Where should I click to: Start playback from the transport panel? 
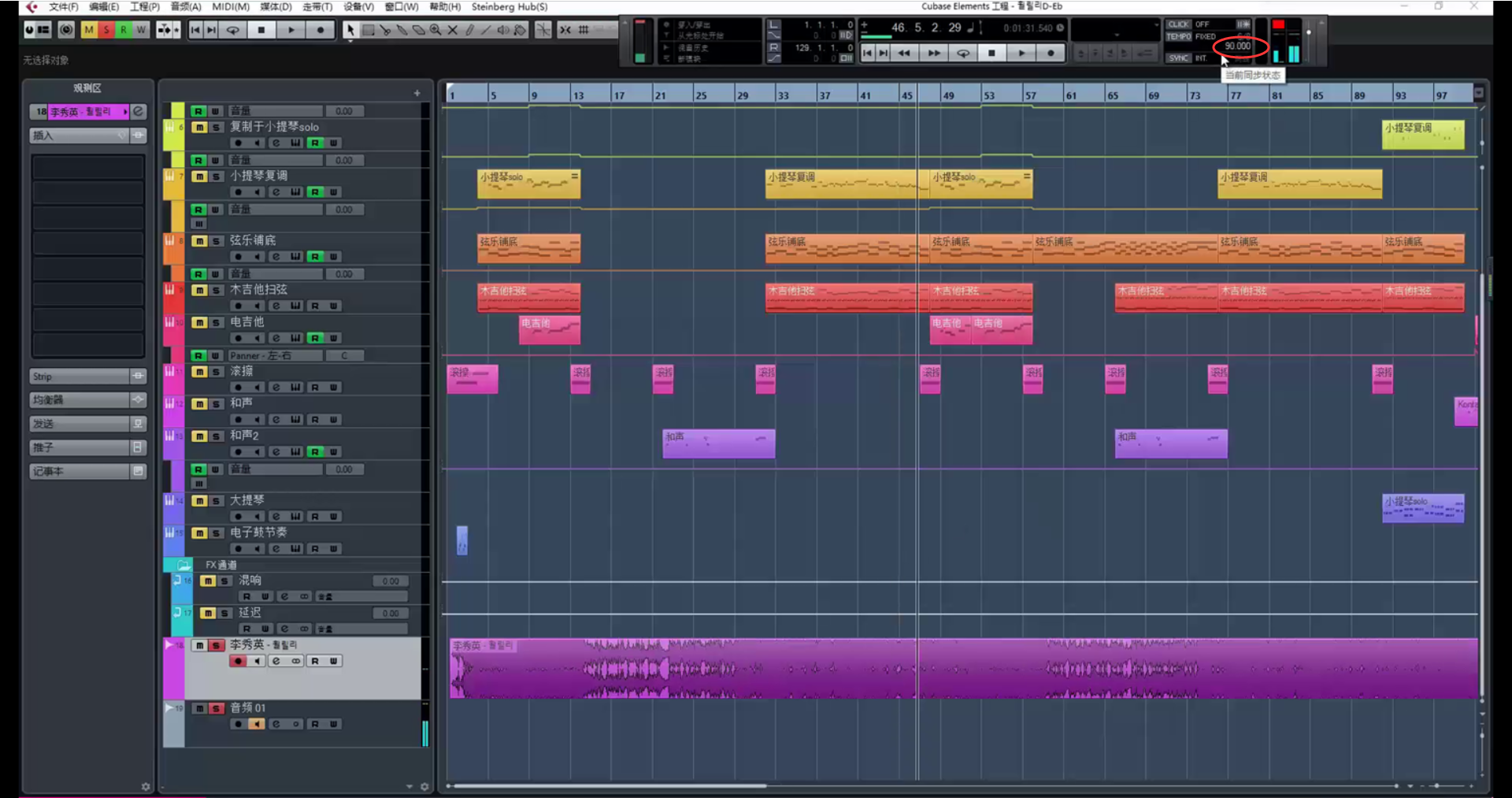(x=1021, y=53)
